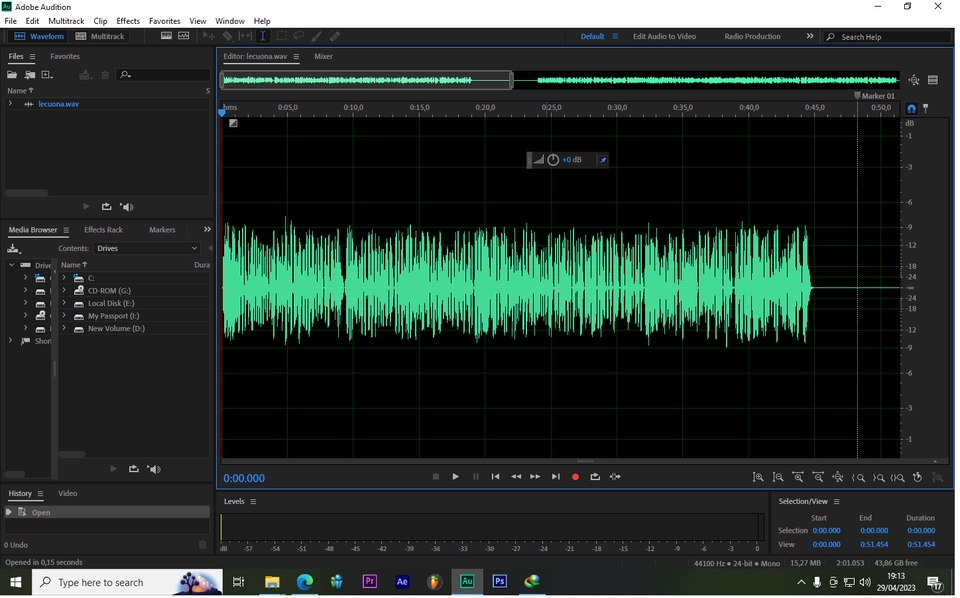Open Premiere Pro from the taskbar
Screen dimensions: 960x598
point(369,582)
